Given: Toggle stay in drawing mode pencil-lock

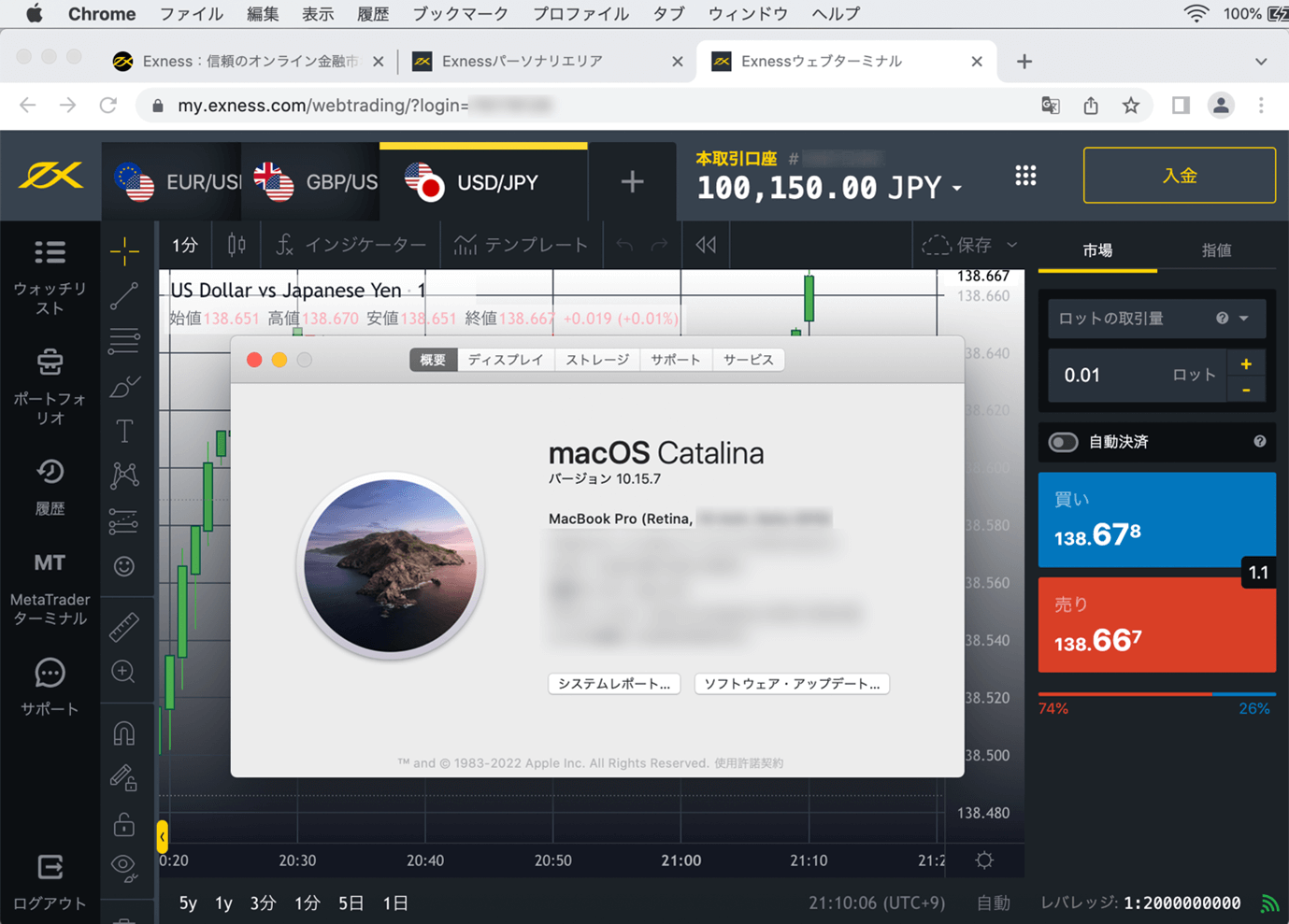Looking at the screenshot, I should click(x=124, y=777).
